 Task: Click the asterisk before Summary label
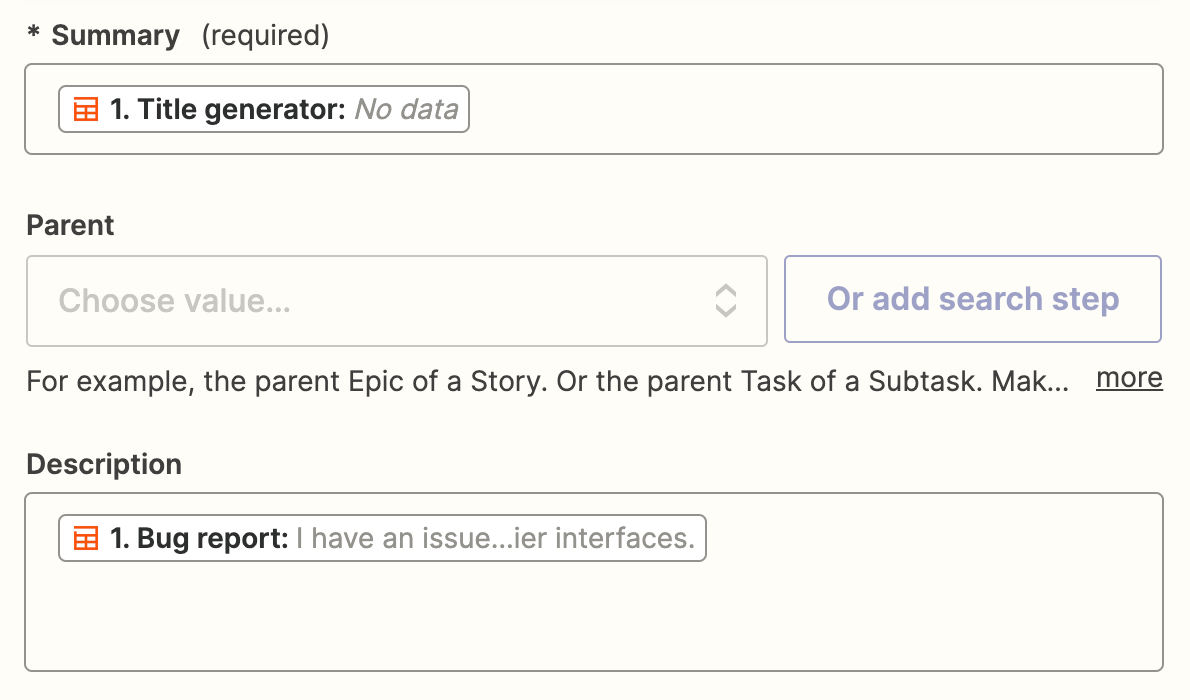coord(33,36)
